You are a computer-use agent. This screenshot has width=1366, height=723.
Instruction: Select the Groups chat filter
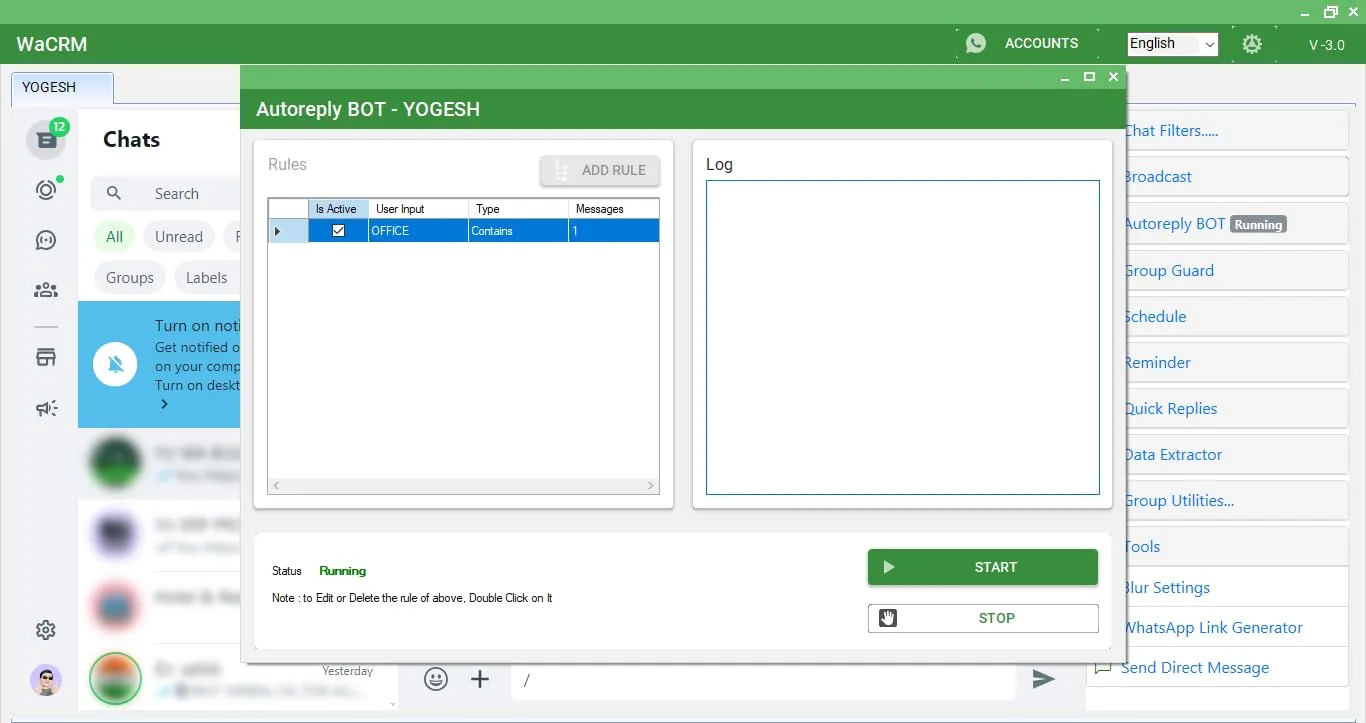tap(130, 278)
